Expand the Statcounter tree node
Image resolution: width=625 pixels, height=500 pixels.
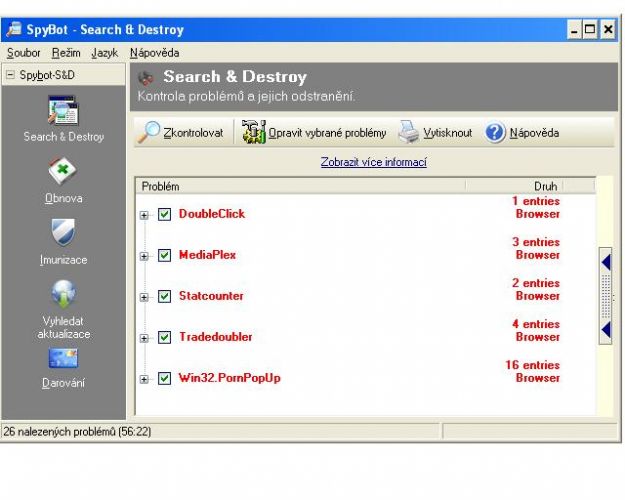point(144,297)
